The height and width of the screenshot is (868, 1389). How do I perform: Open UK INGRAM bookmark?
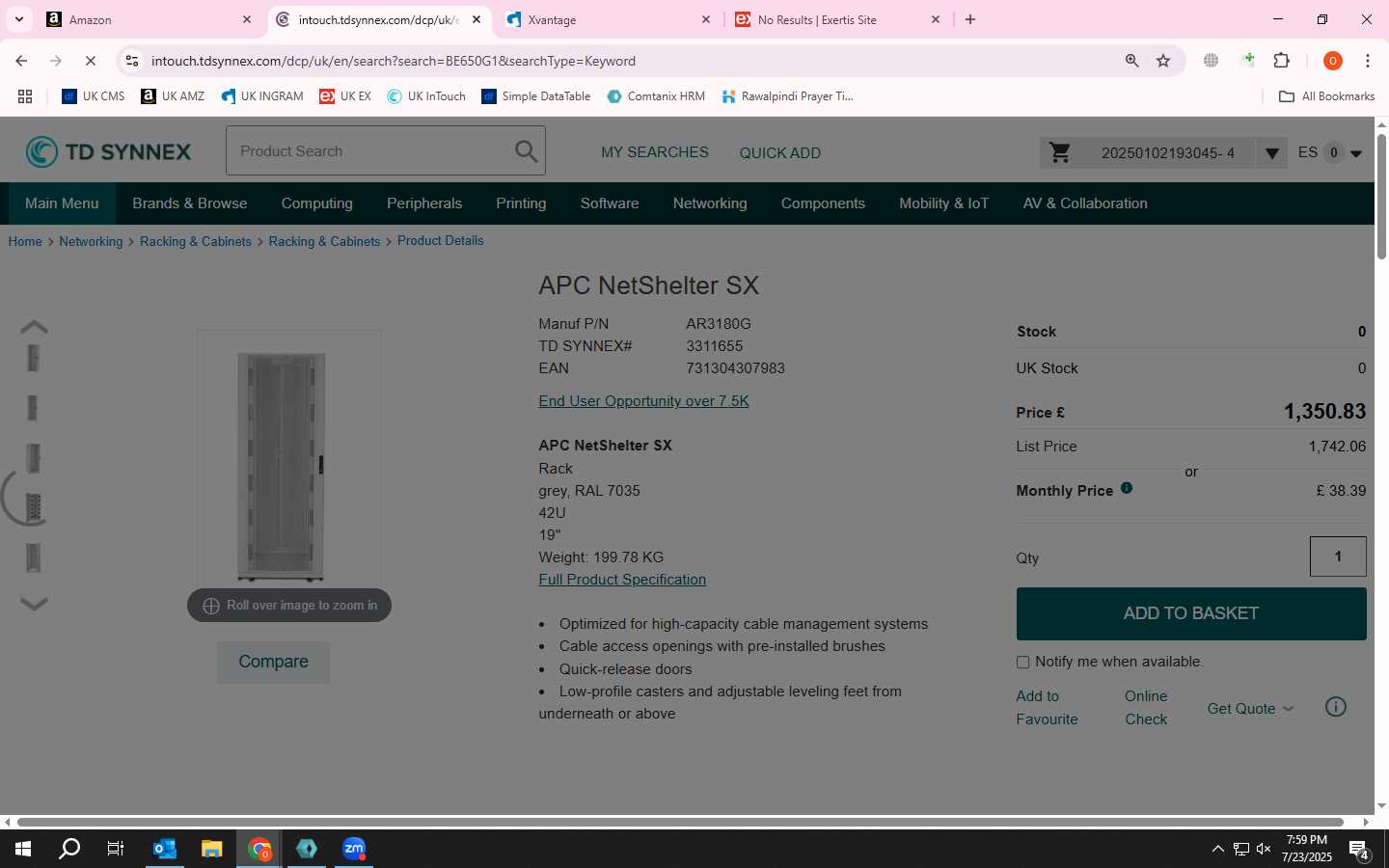click(x=262, y=96)
